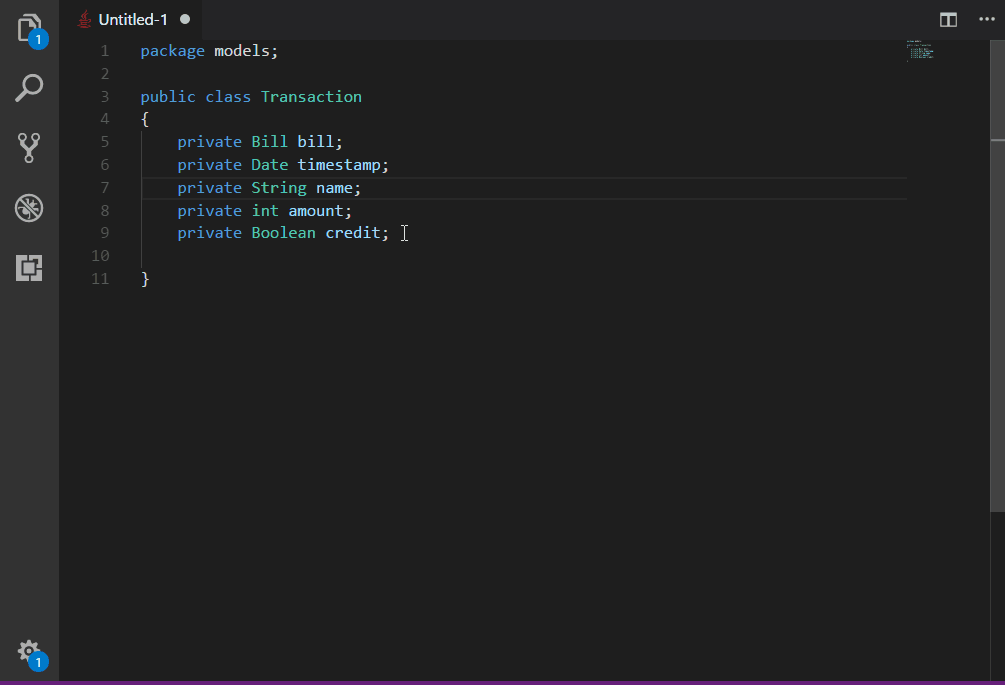Click the purple status bar strip at bottom
The image size is (1005, 685).
pyautogui.click(x=500, y=682)
